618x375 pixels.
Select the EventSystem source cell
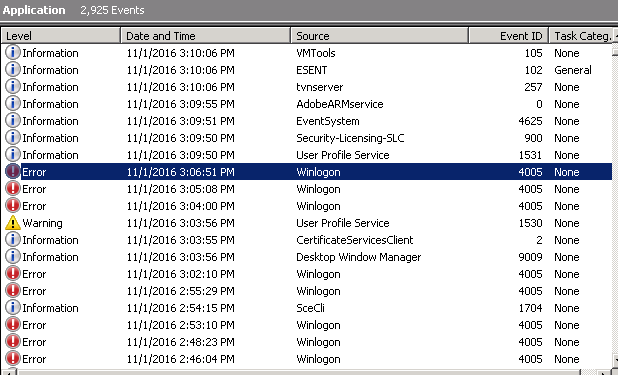pyautogui.click(x=328, y=121)
